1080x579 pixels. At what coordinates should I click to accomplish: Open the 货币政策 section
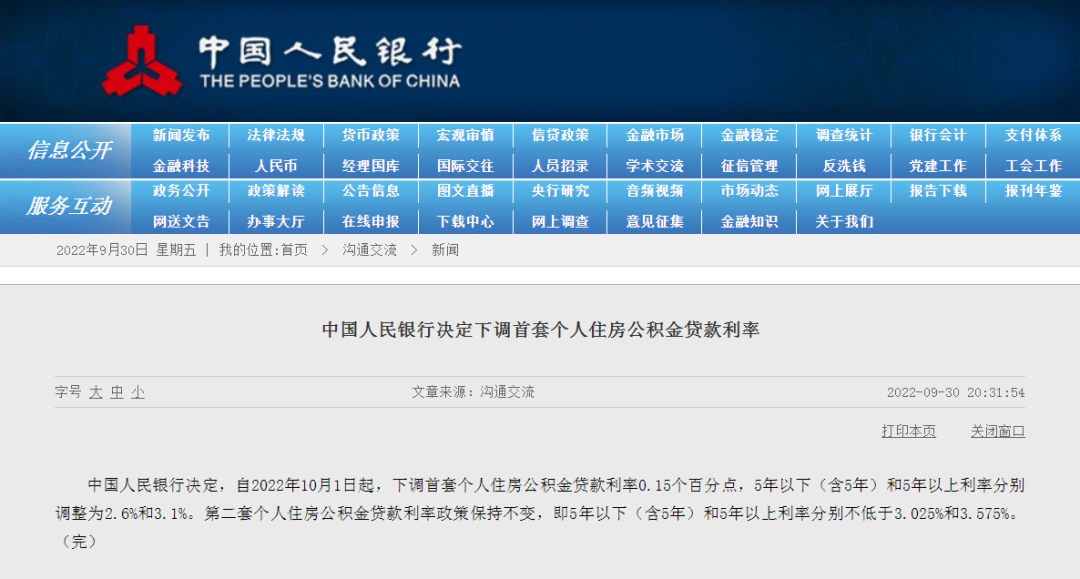tap(369, 135)
